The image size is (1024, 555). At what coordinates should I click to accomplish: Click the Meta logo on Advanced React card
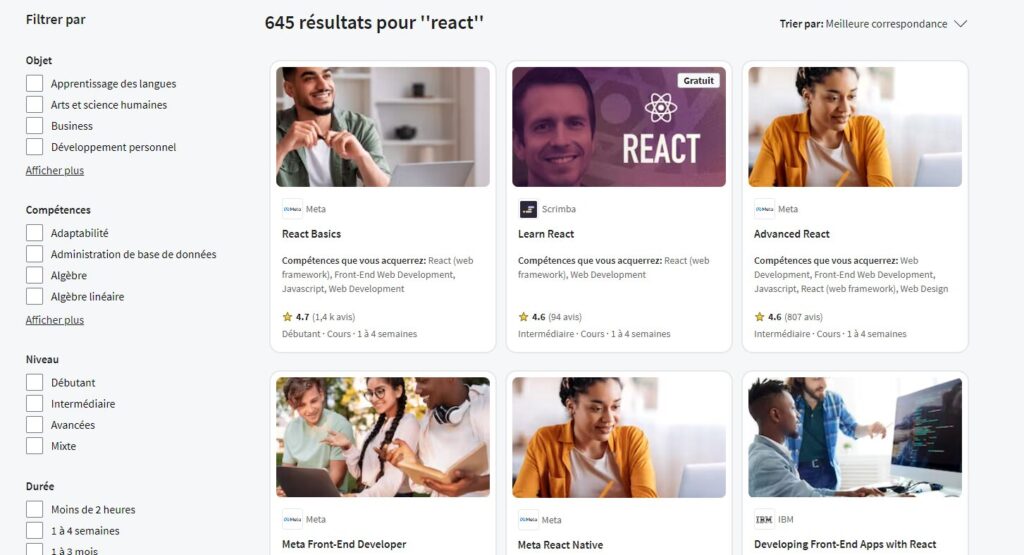pyautogui.click(x=764, y=209)
